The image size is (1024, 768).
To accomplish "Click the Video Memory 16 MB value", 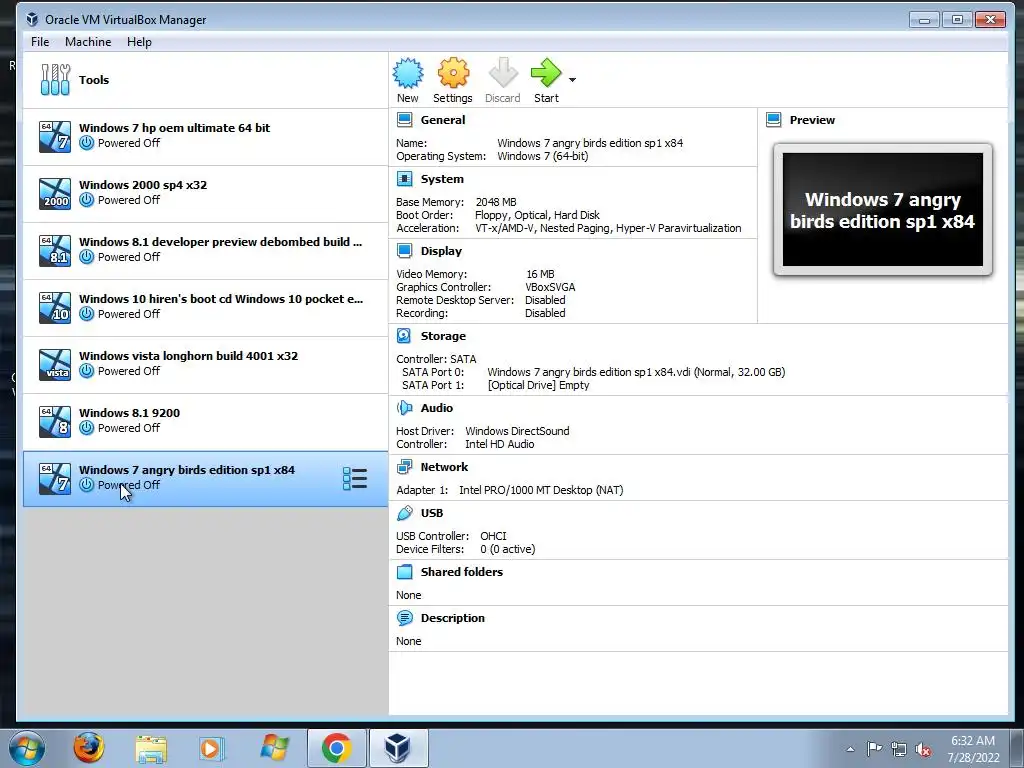I will pyautogui.click(x=540, y=274).
